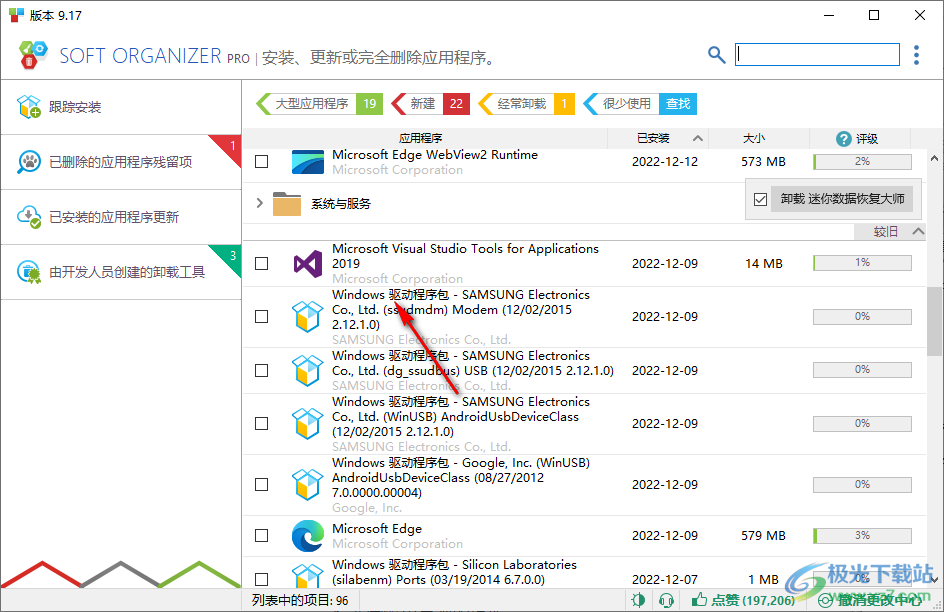The width and height of the screenshot is (944, 612).
Task: Click the 系统与服务 folder icon
Action: pyautogui.click(x=287, y=203)
